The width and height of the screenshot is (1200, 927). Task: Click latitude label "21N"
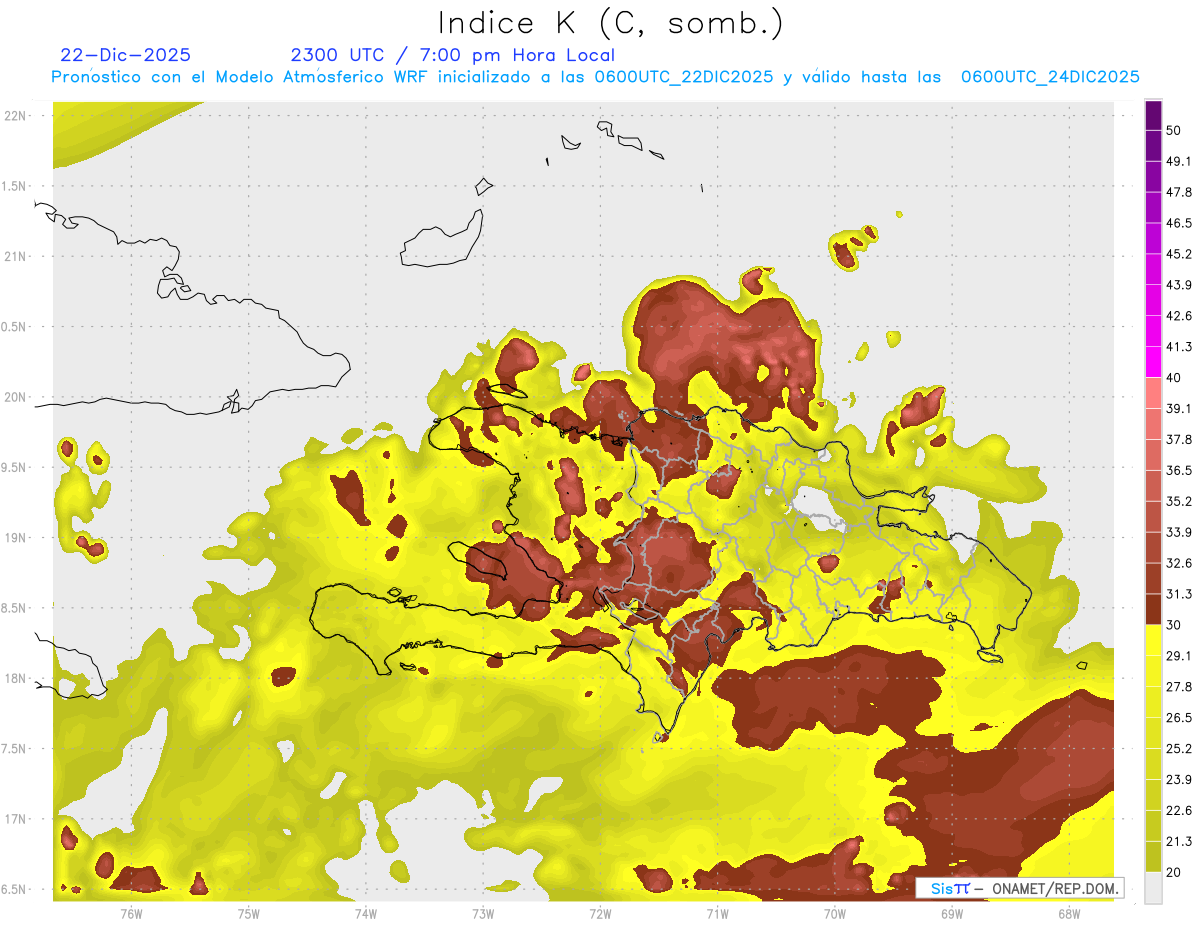[15, 257]
